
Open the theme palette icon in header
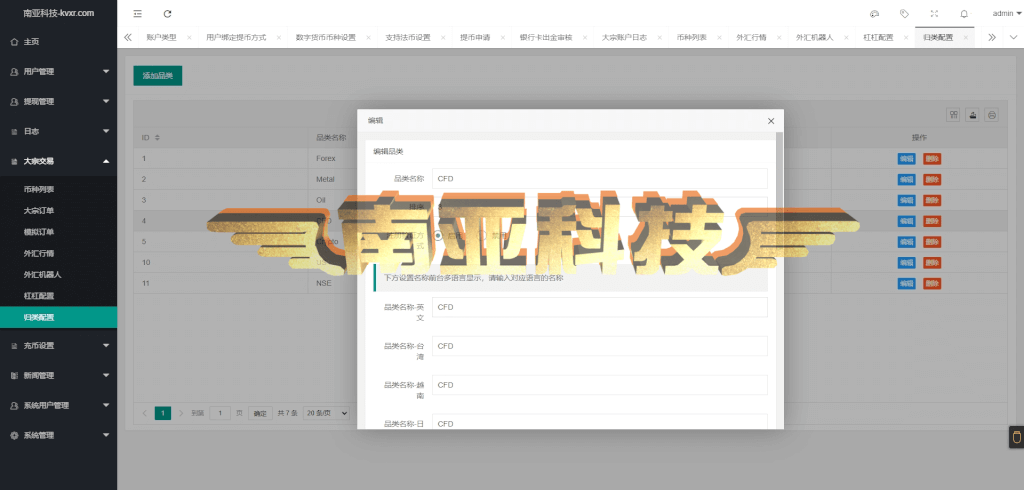[874, 13]
